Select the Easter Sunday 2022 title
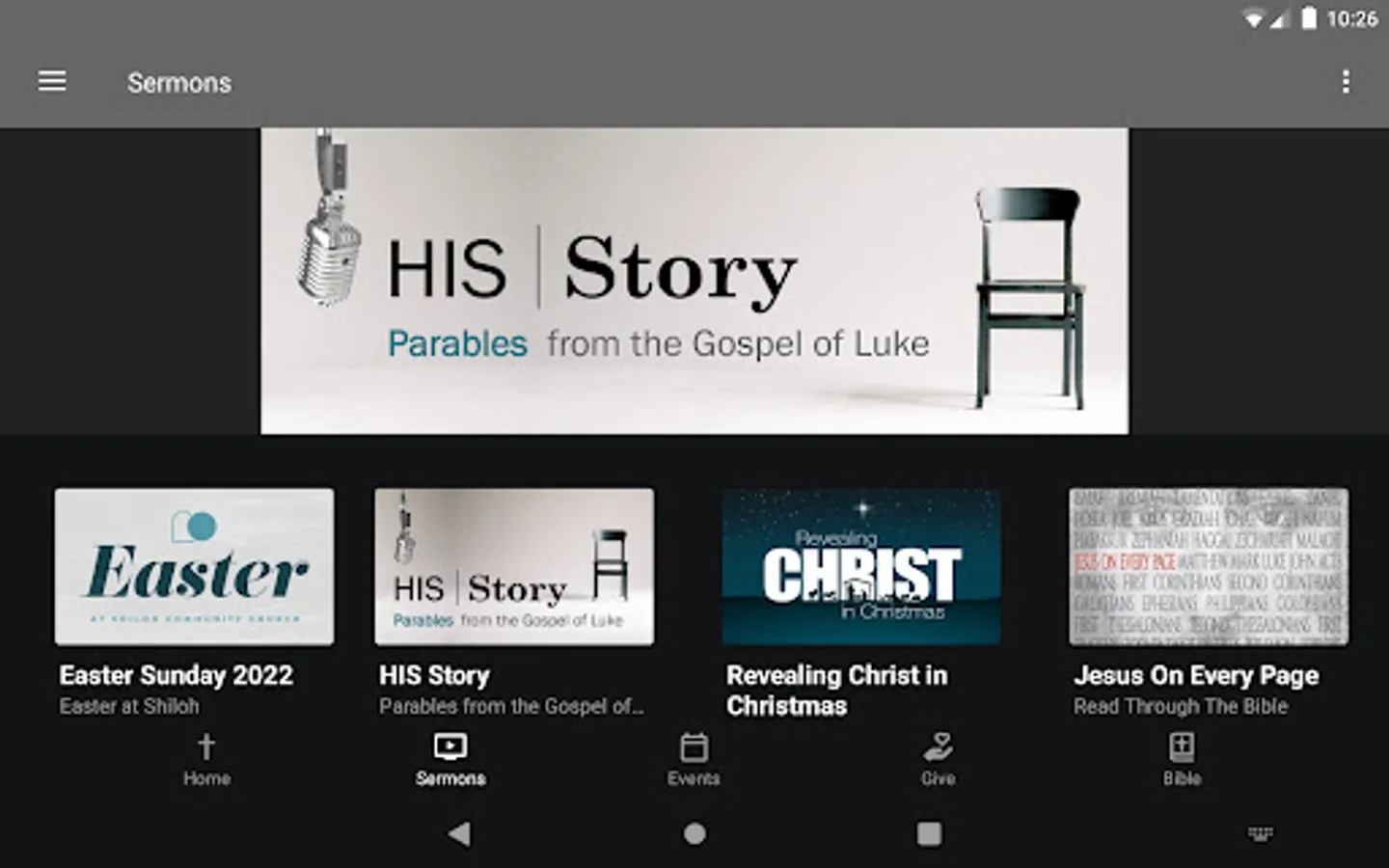 [177, 675]
